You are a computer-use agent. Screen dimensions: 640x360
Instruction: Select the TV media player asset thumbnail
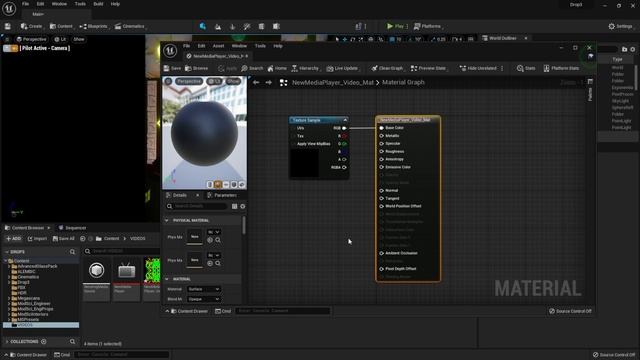(127, 271)
